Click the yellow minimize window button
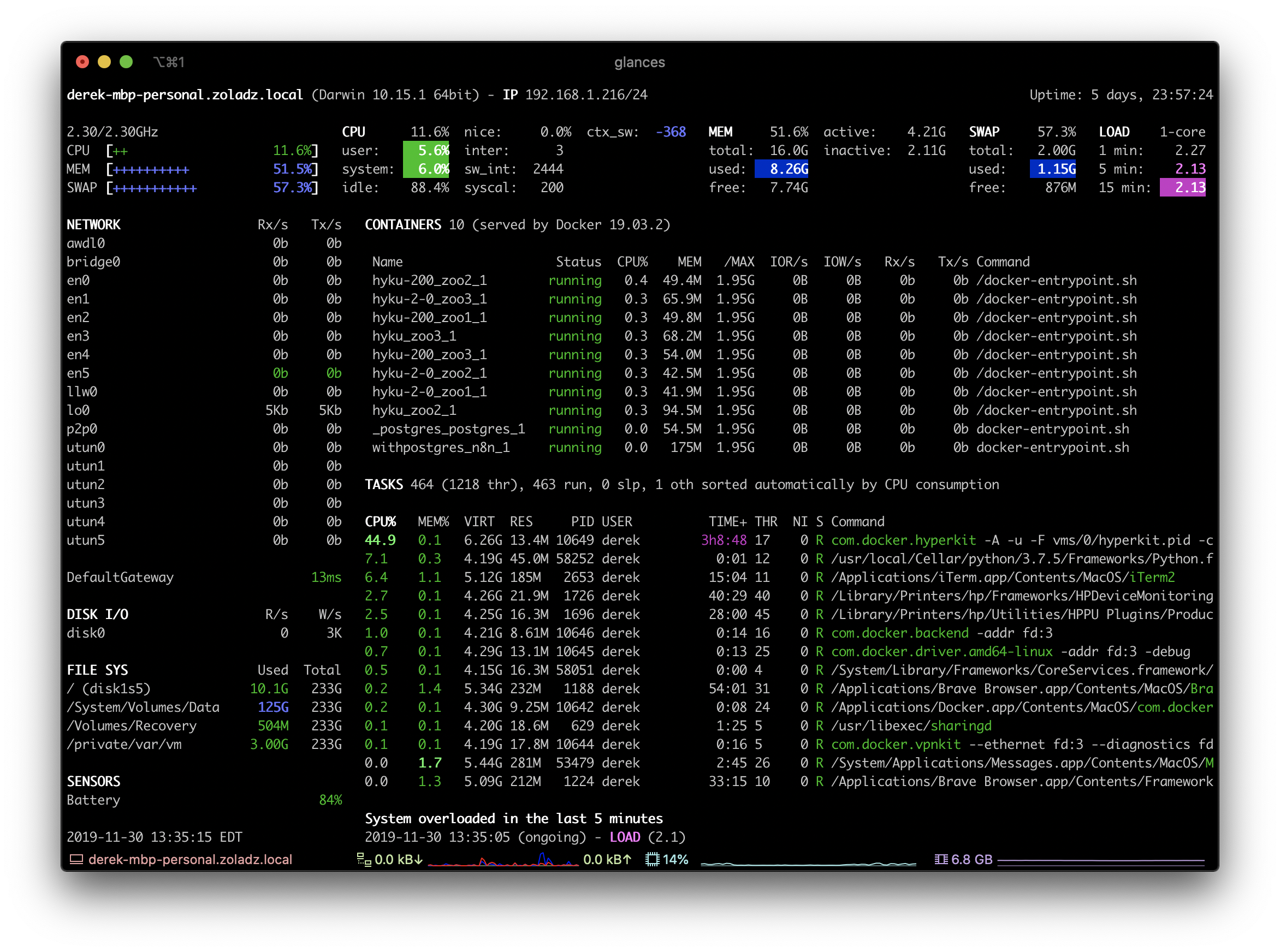1280x952 pixels. [104, 62]
